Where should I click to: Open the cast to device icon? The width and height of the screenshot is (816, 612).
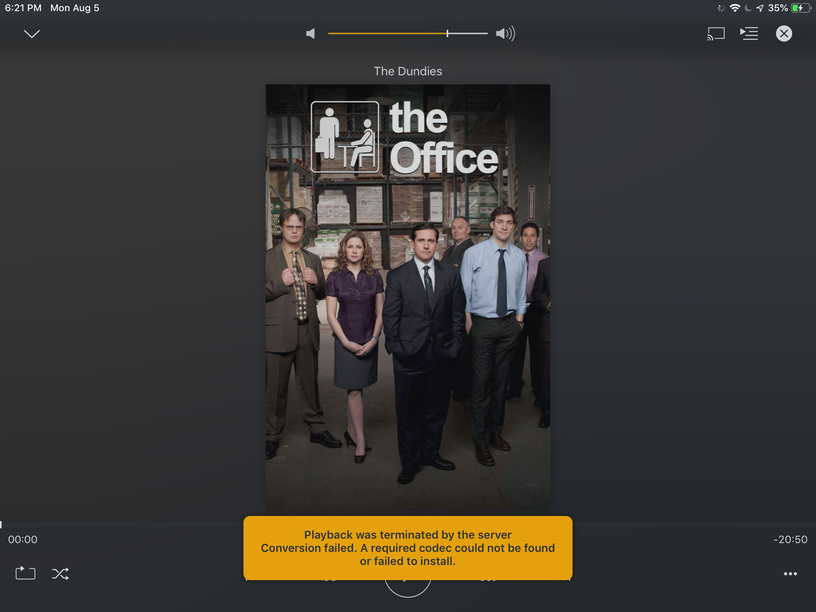(x=716, y=34)
